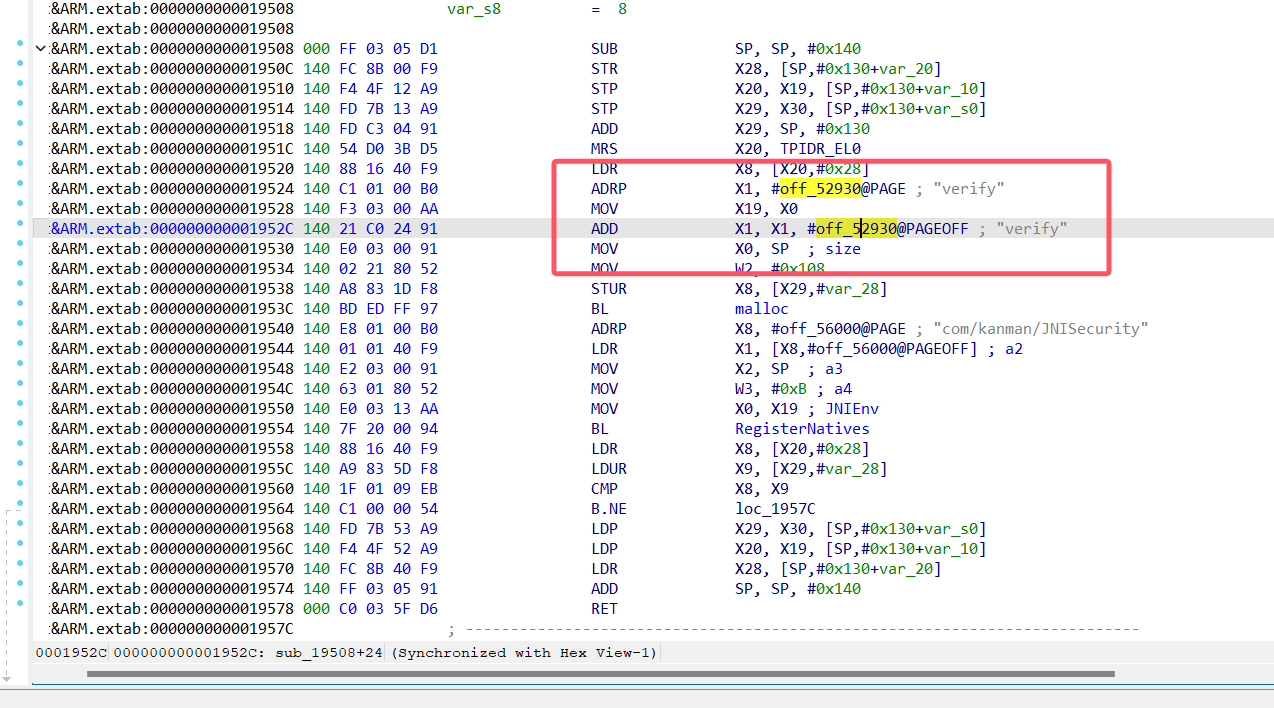Toggle breakpoint dot on the CMP X8, X9 line
The height and width of the screenshot is (708, 1274).
[20, 483]
